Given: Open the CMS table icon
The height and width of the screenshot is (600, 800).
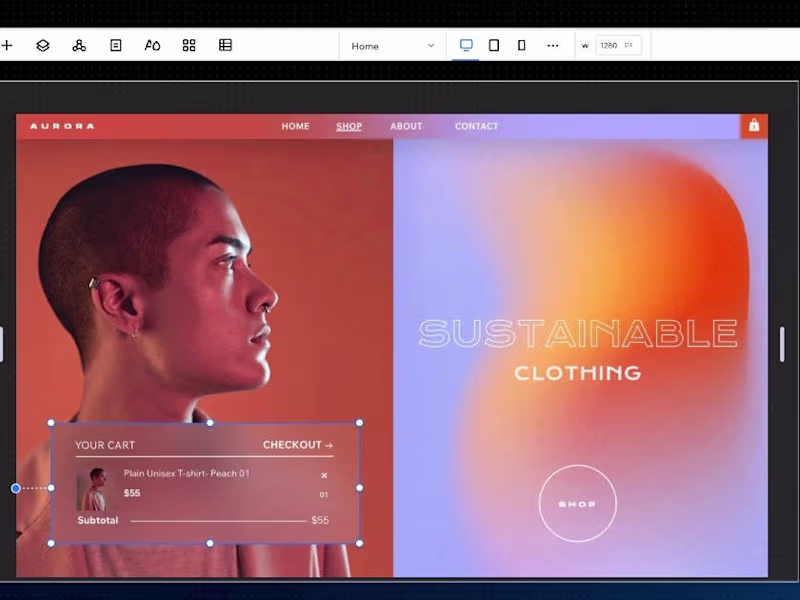Looking at the screenshot, I should (x=226, y=45).
